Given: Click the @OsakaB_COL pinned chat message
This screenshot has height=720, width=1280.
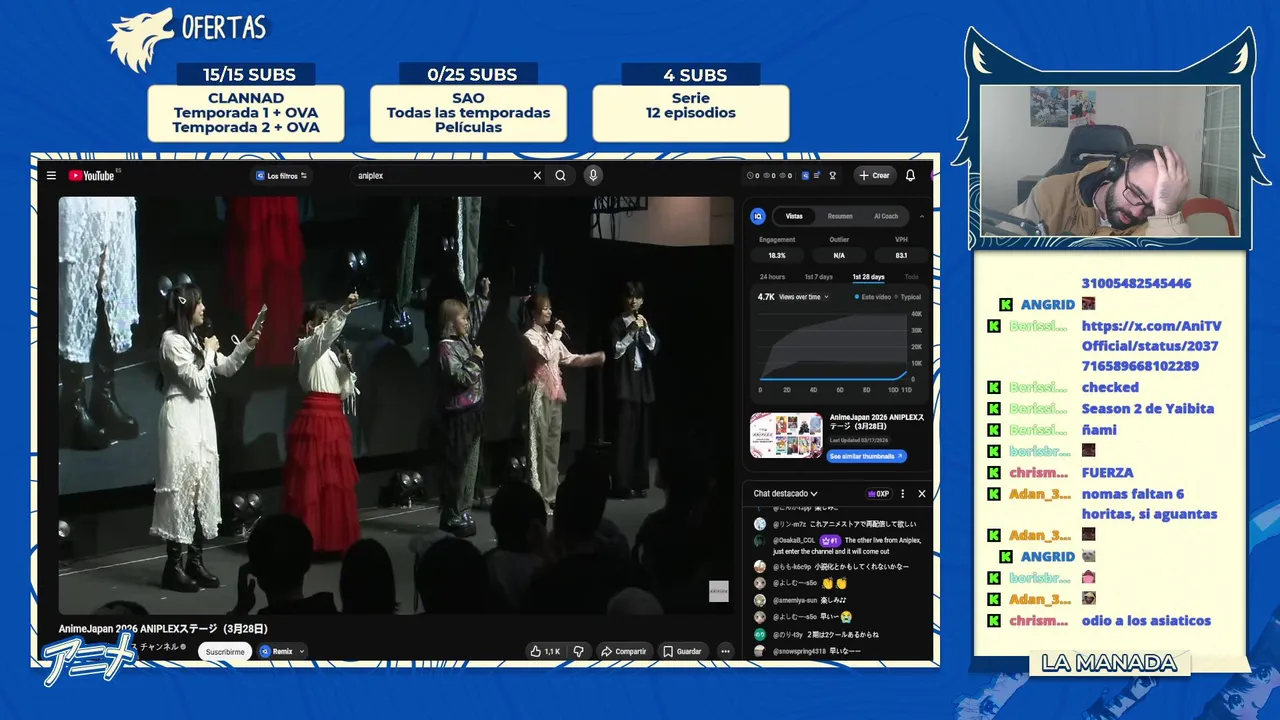Looking at the screenshot, I should (838, 545).
